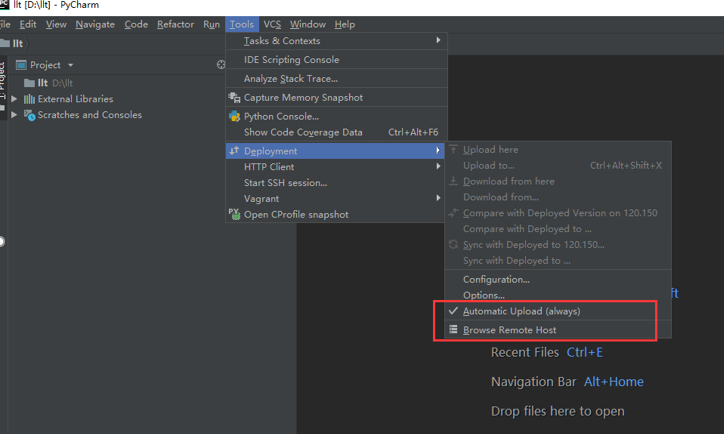Open the Window menu

[308, 24]
